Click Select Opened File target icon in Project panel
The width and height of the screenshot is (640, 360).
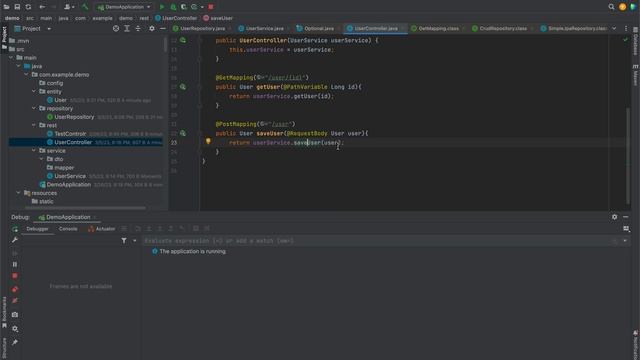pyautogui.click(x=116, y=29)
